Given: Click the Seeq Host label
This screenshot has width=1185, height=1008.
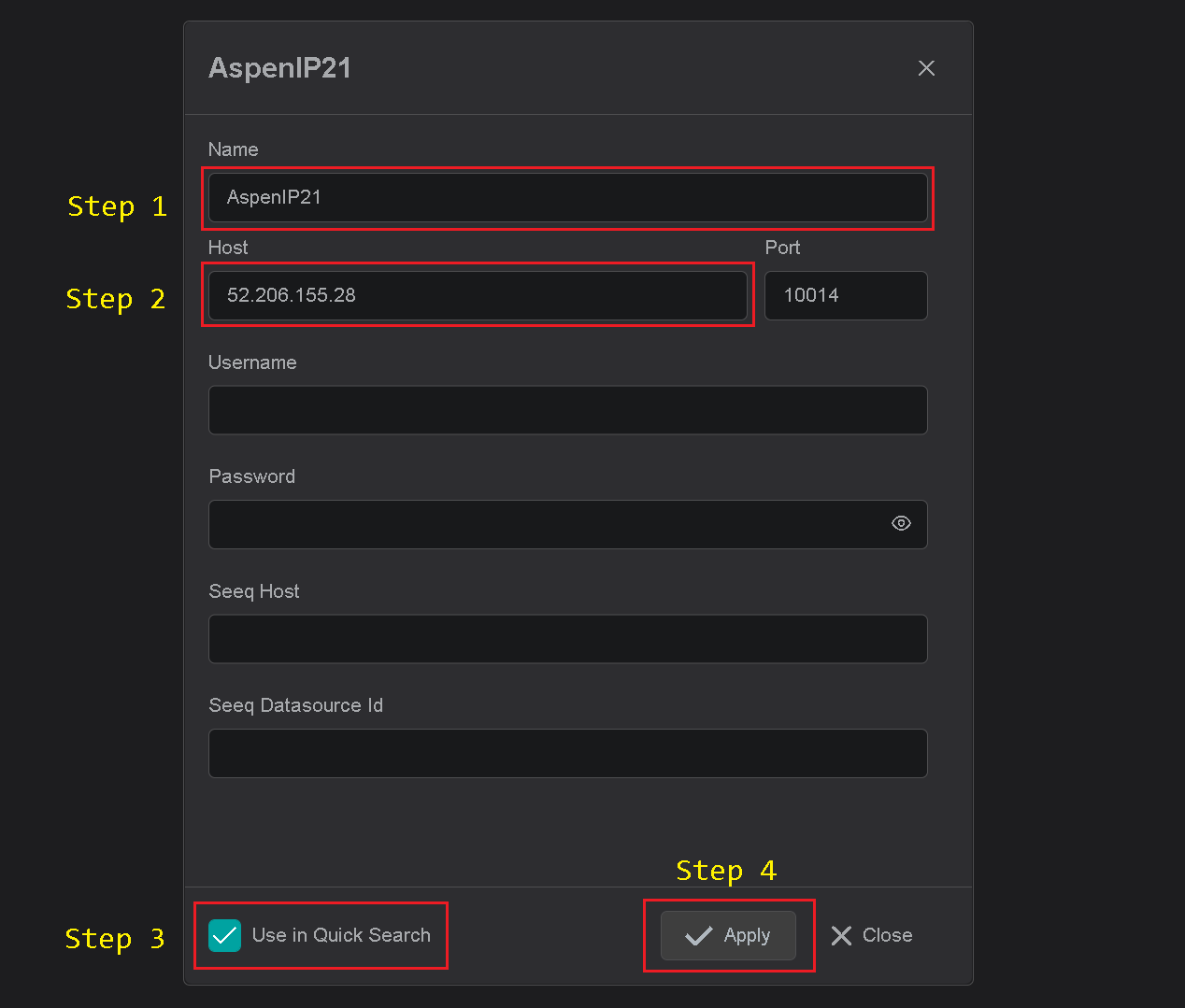Looking at the screenshot, I should 254,591.
